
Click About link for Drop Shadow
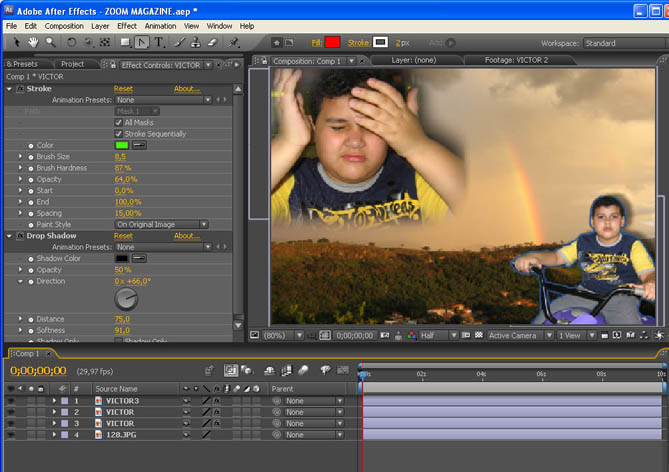[x=186, y=236]
